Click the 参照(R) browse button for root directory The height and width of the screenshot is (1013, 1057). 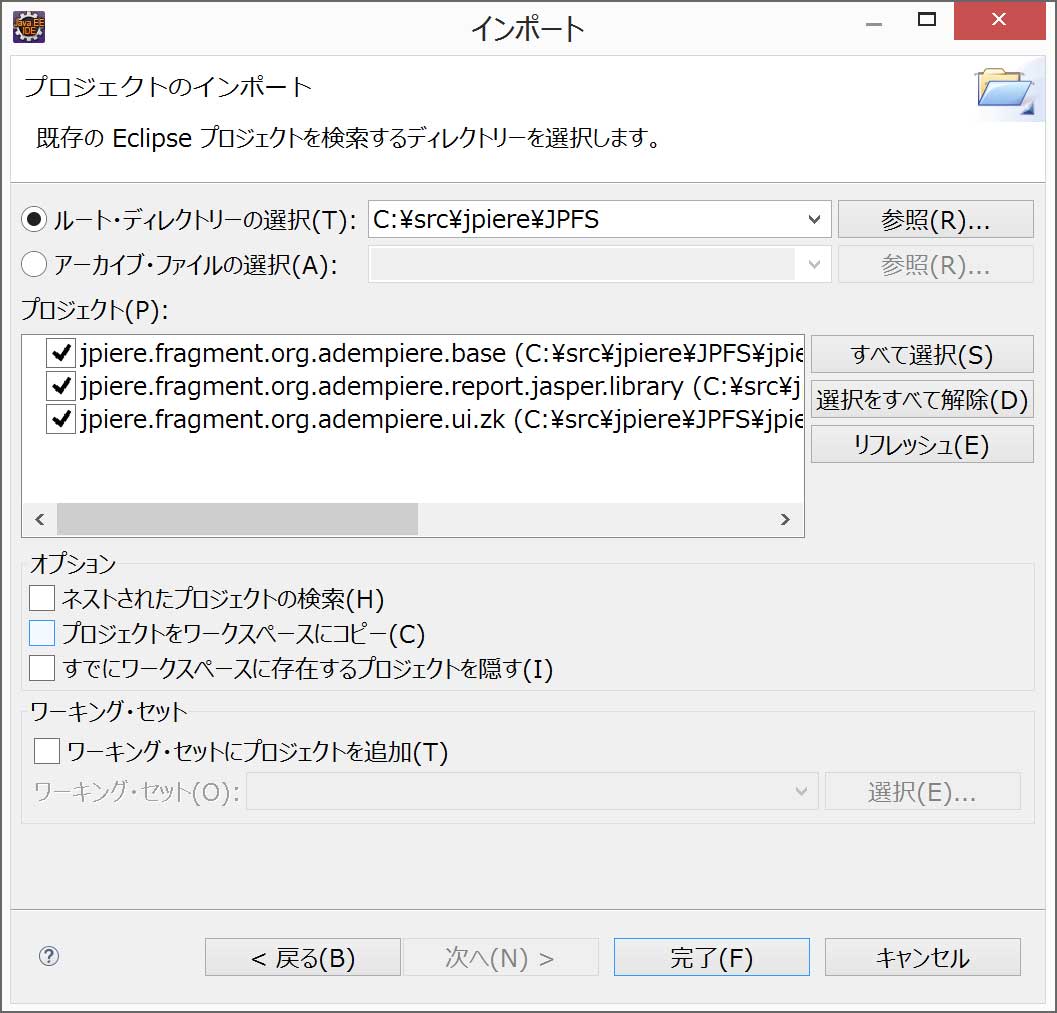(935, 220)
